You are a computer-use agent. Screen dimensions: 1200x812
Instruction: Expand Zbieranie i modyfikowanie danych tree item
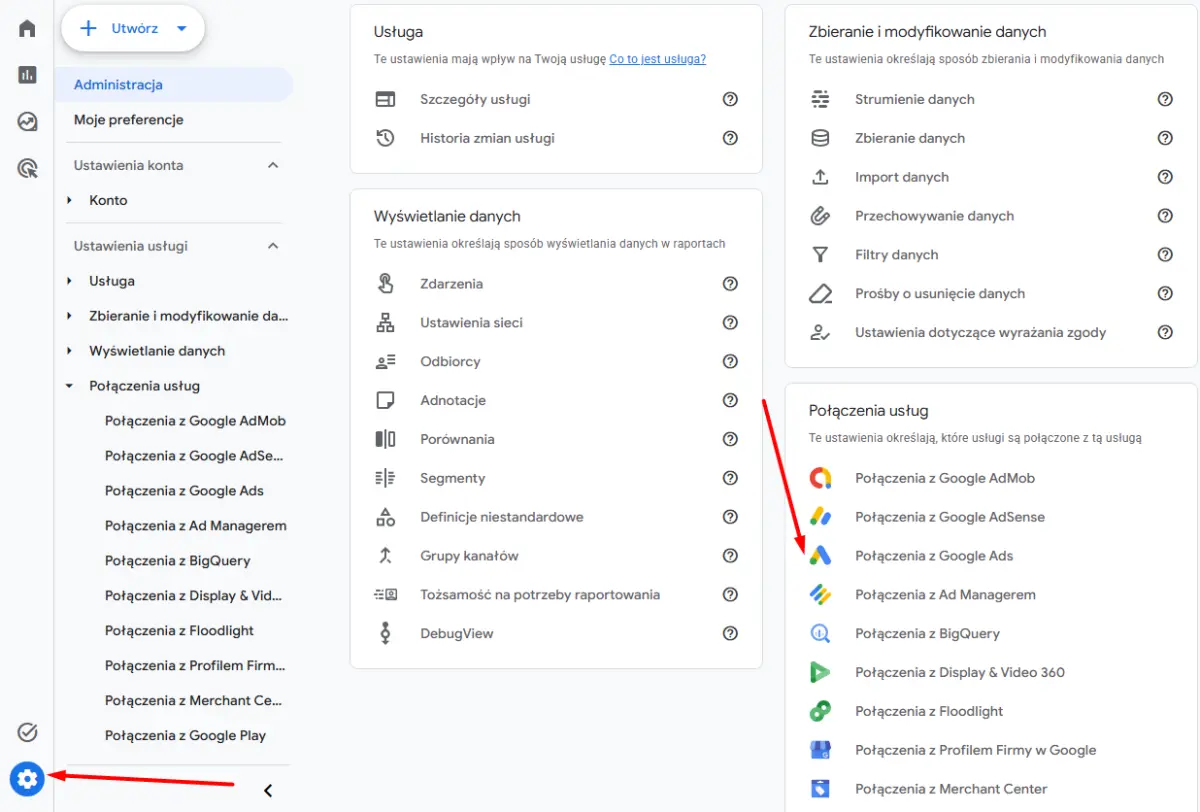[x=70, y=316]
